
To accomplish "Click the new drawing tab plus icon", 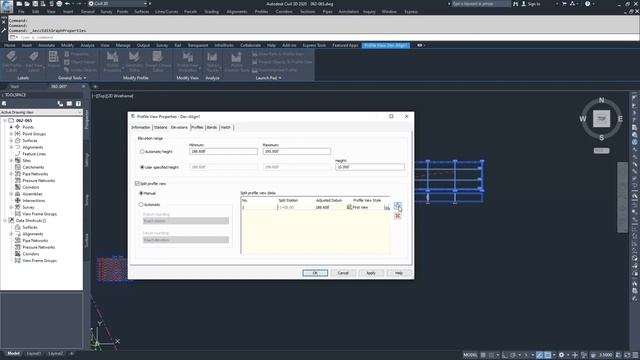I will 95,87.
